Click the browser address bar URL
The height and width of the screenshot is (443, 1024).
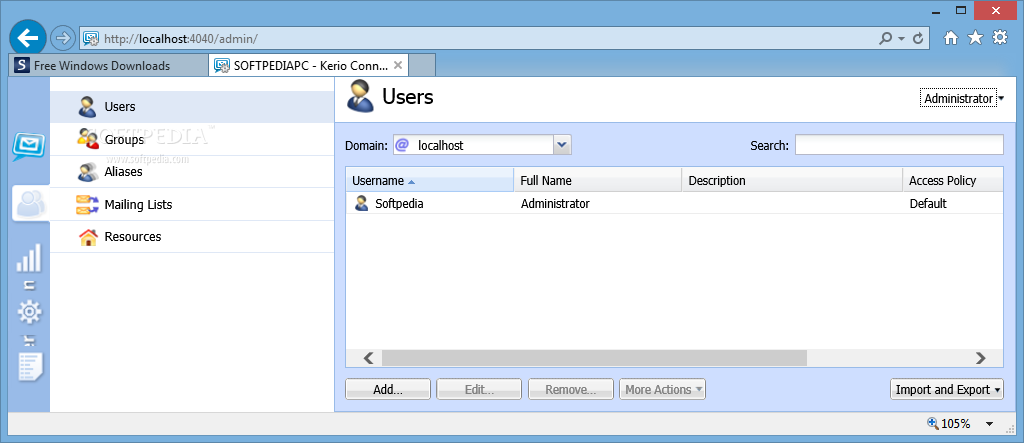pyautogui.click(x=180, y=39)
